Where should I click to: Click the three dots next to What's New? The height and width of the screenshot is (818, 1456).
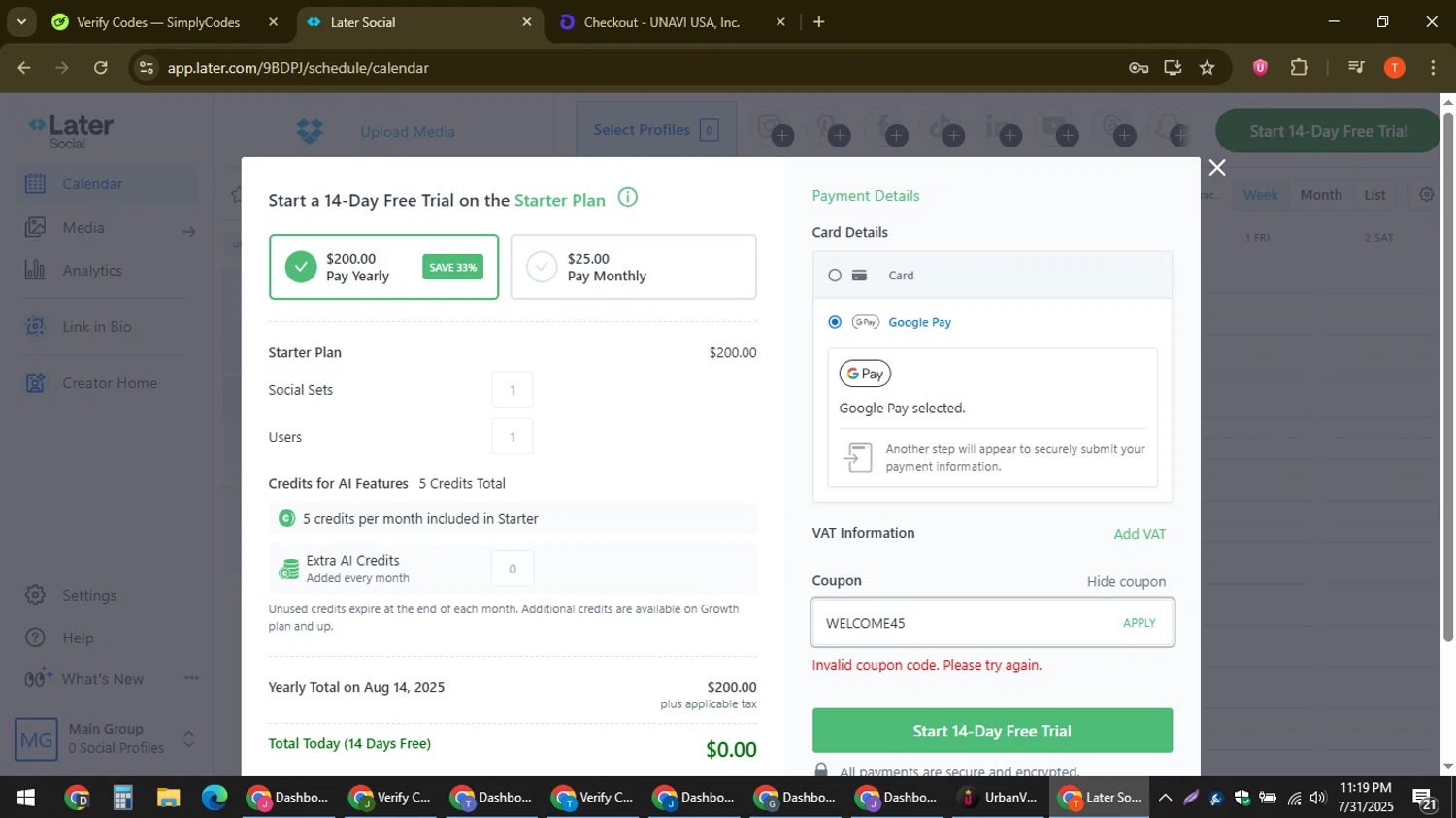[x=191, y=678]
